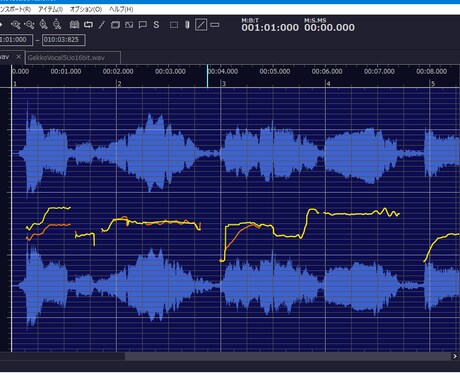The width and height of the screenshot is (460, 380).
Task: Toggle the loop playback icon
Action: pyautogui.click(x=88, y=25)
